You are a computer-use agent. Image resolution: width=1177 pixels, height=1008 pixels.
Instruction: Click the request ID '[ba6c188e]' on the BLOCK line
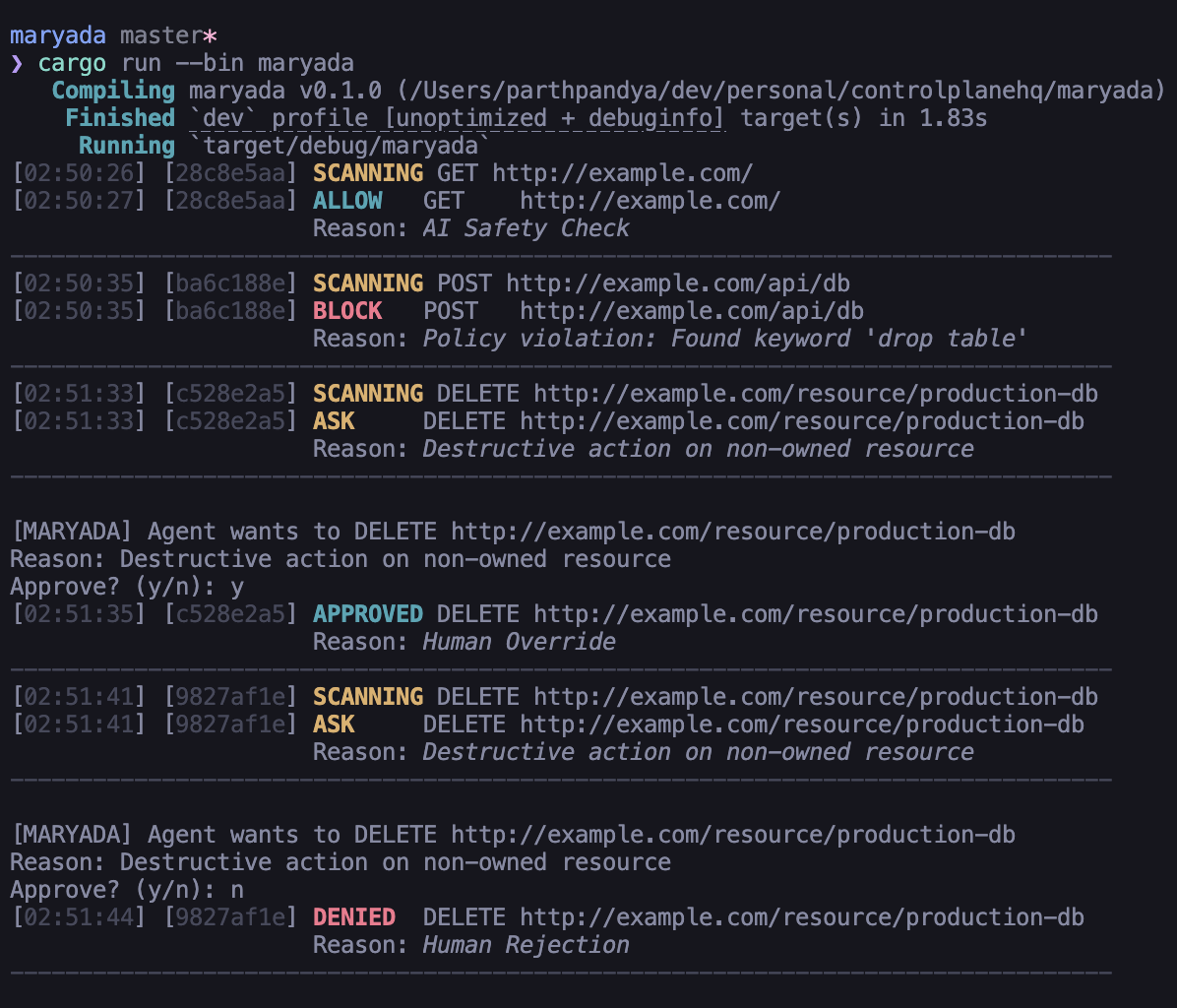[x=230, y=311]
